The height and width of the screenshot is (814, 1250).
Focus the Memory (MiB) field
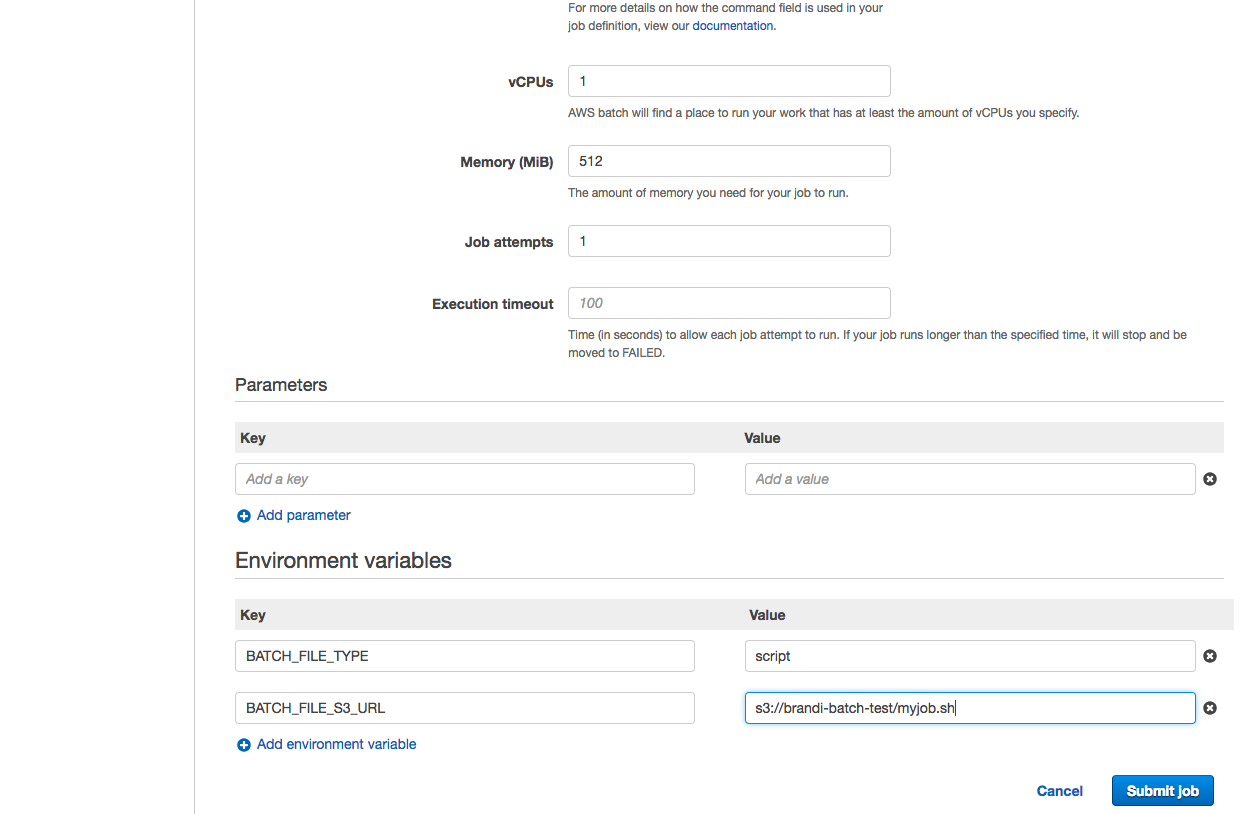(728, 161)
